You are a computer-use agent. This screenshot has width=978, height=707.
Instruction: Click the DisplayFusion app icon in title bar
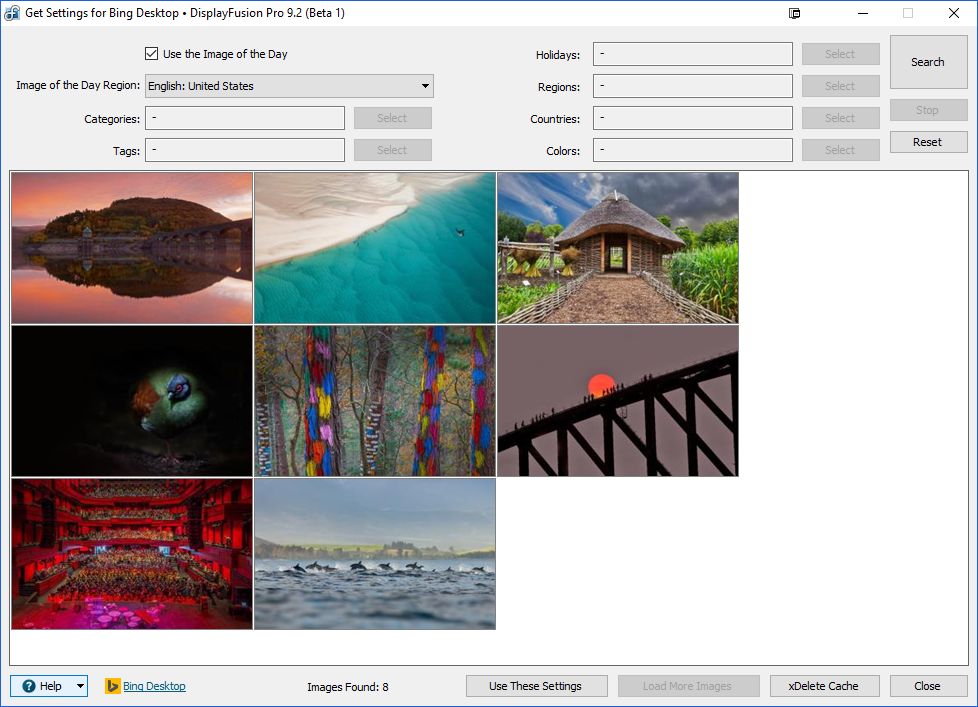tap(13, 13)
